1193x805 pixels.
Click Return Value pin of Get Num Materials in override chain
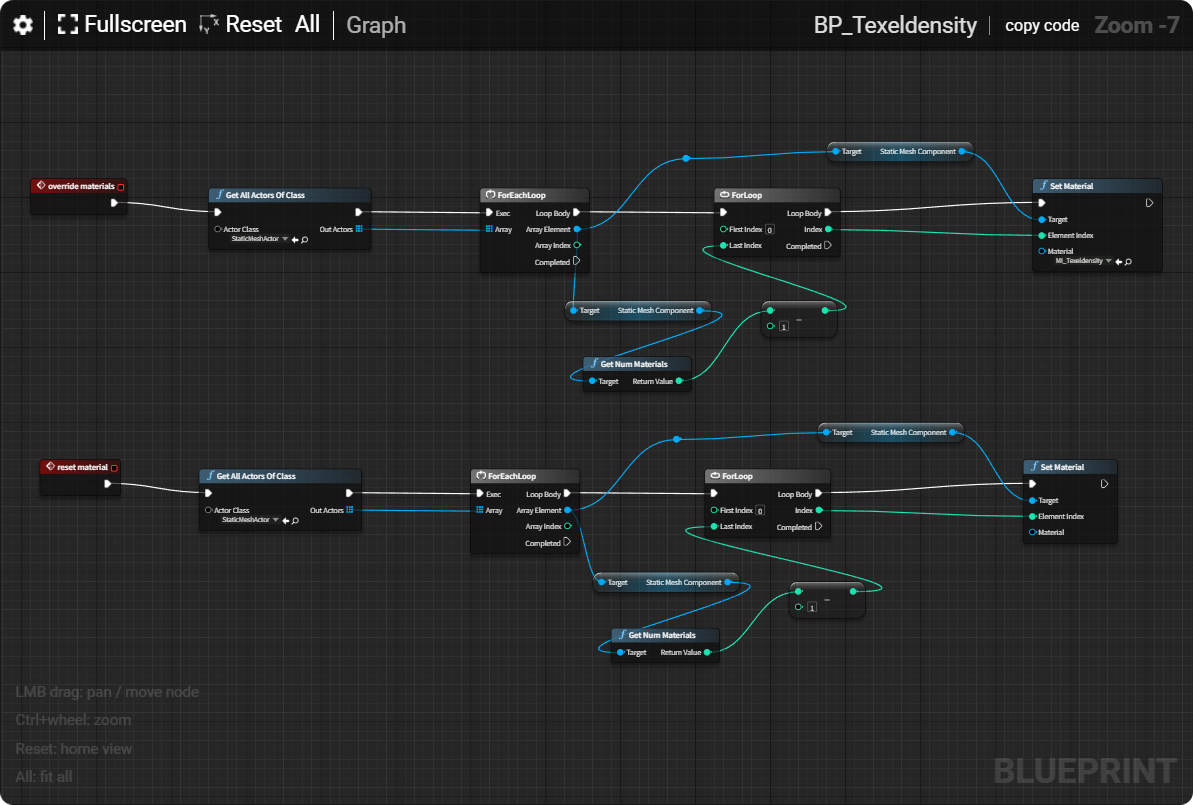click(x=679, y=380)
